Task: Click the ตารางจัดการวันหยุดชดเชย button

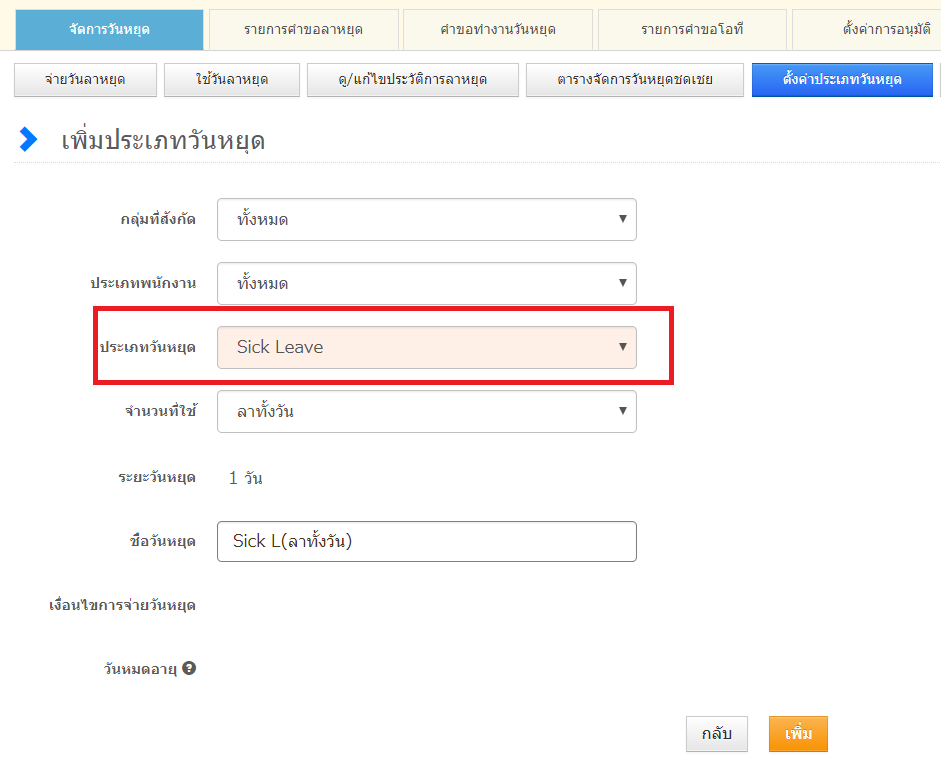Action: [x=635, y=79]
